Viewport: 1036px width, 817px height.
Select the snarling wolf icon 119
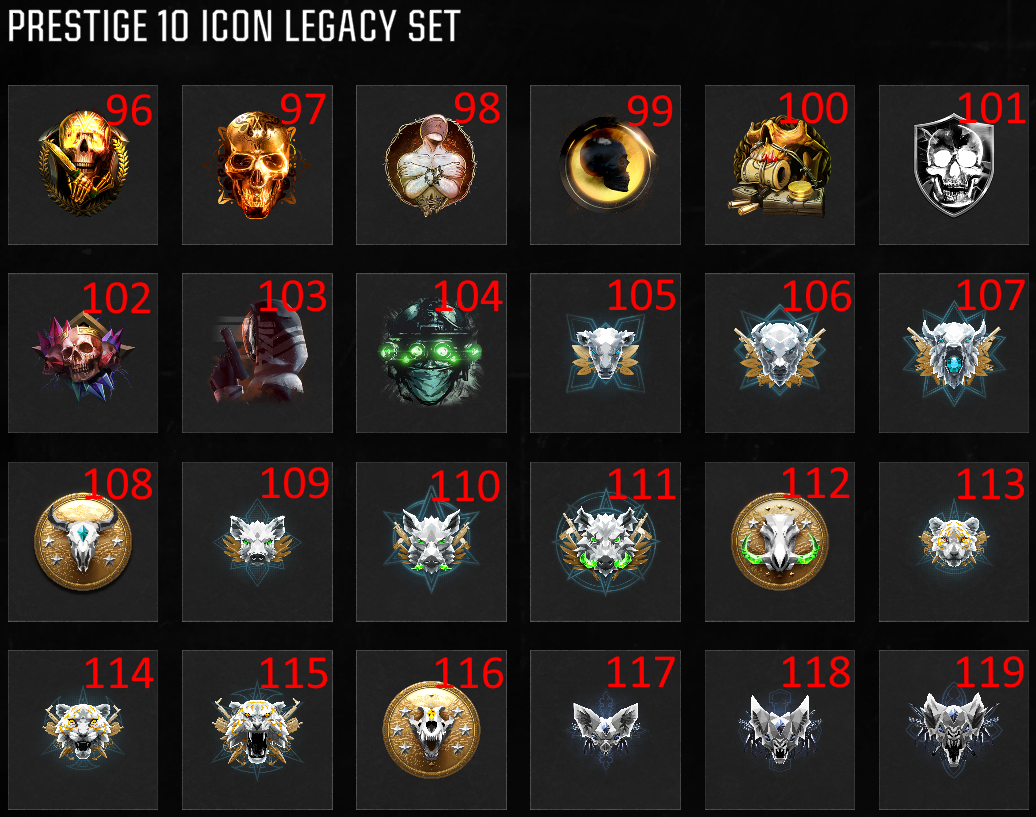(953, 730)
